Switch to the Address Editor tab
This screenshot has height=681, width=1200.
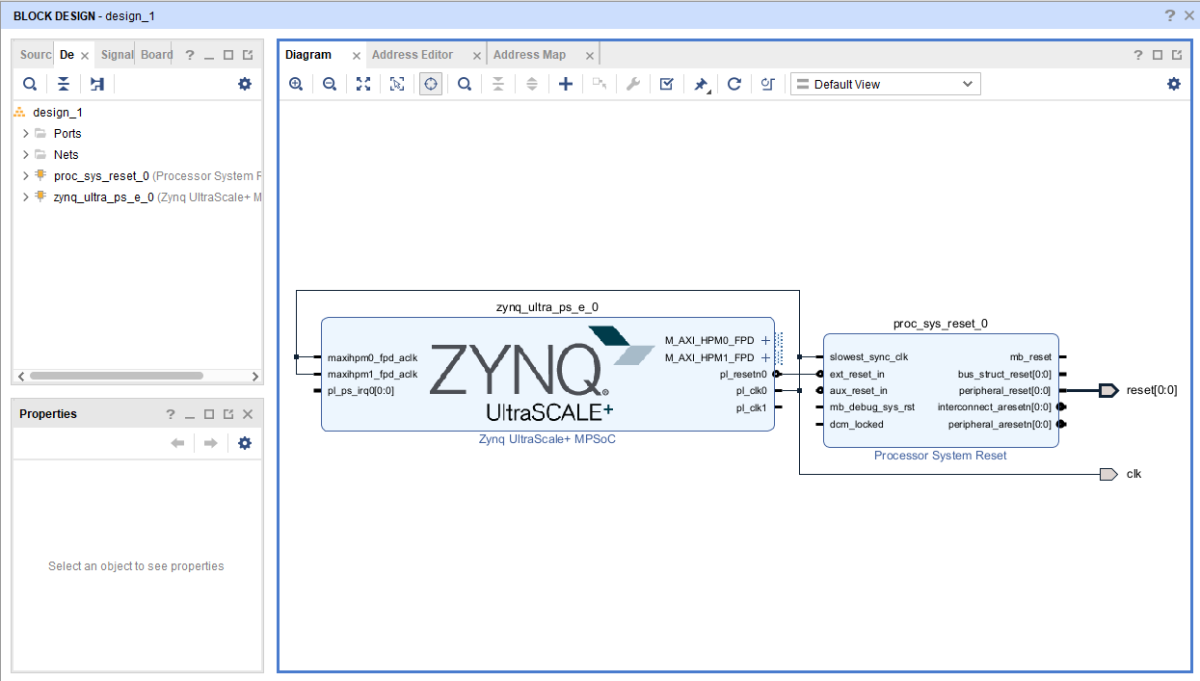(412, 55)
